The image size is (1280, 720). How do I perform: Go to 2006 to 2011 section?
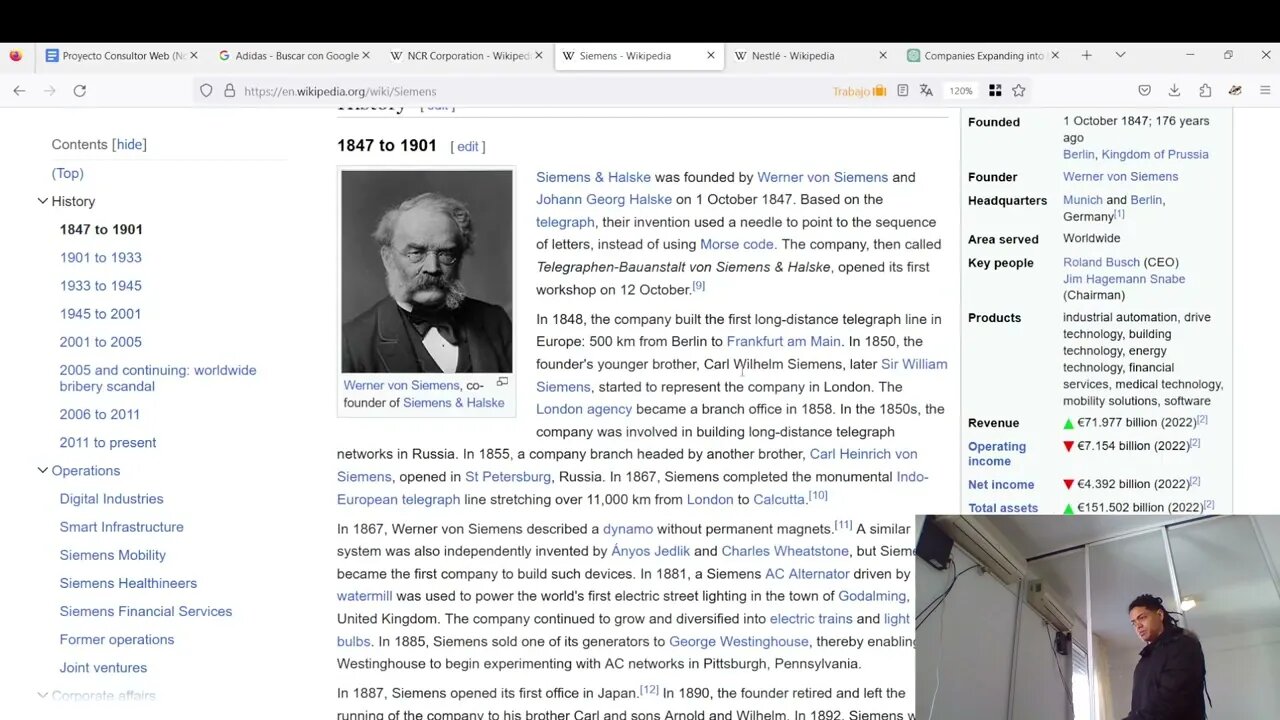(x=99, y=414)
